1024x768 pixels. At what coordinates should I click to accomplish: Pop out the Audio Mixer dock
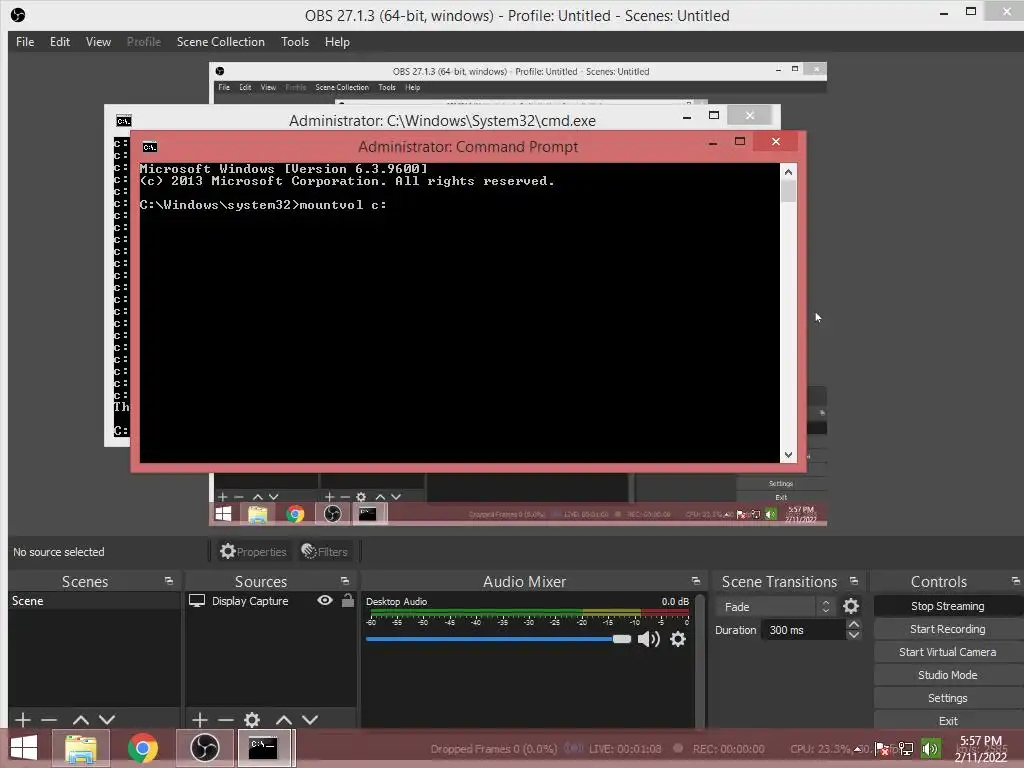tap(696, 581)
